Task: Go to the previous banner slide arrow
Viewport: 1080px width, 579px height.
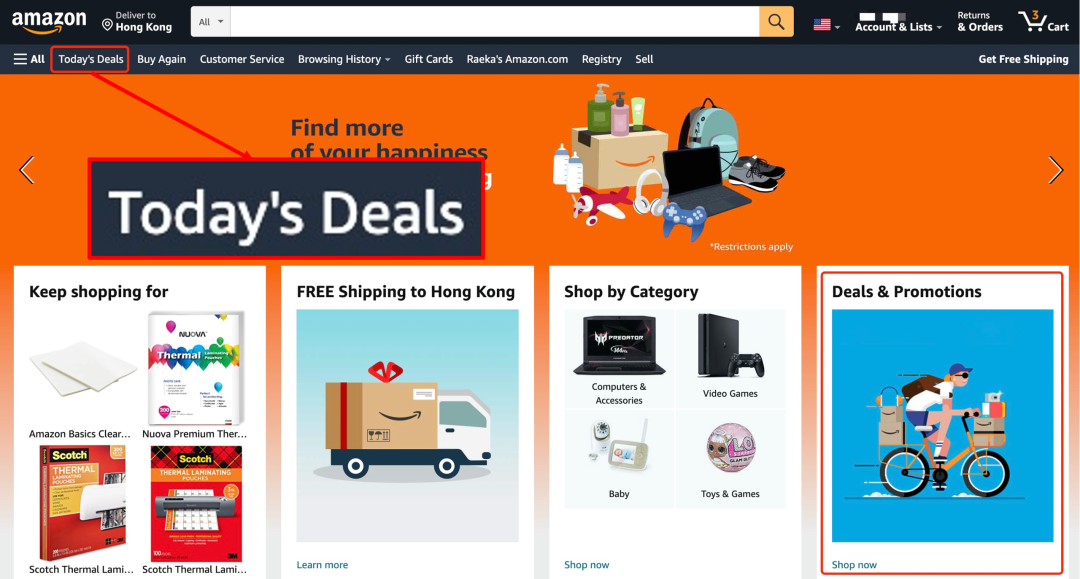Action: click(27, 170)
